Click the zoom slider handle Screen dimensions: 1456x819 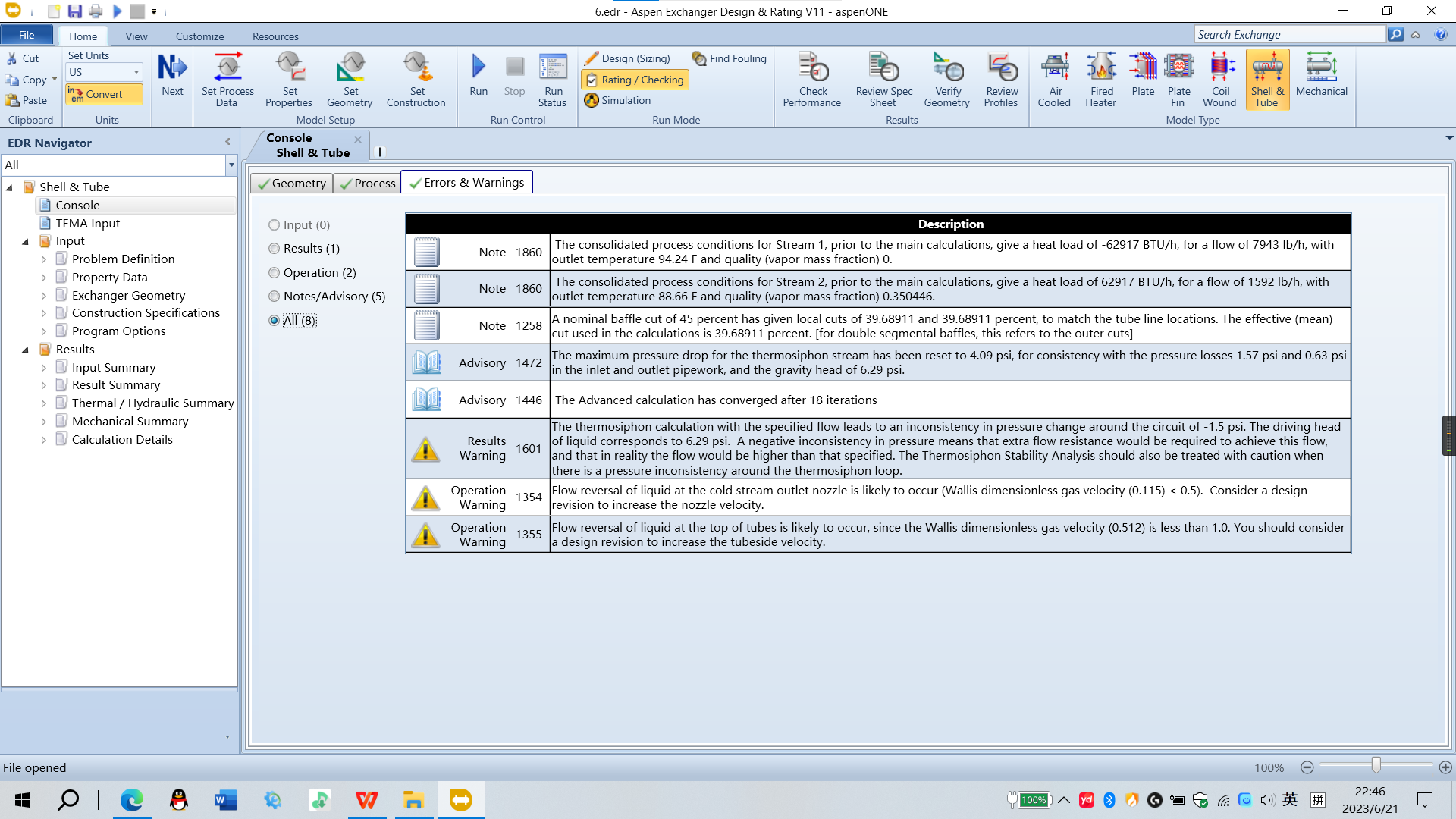tap(1376, 765)
